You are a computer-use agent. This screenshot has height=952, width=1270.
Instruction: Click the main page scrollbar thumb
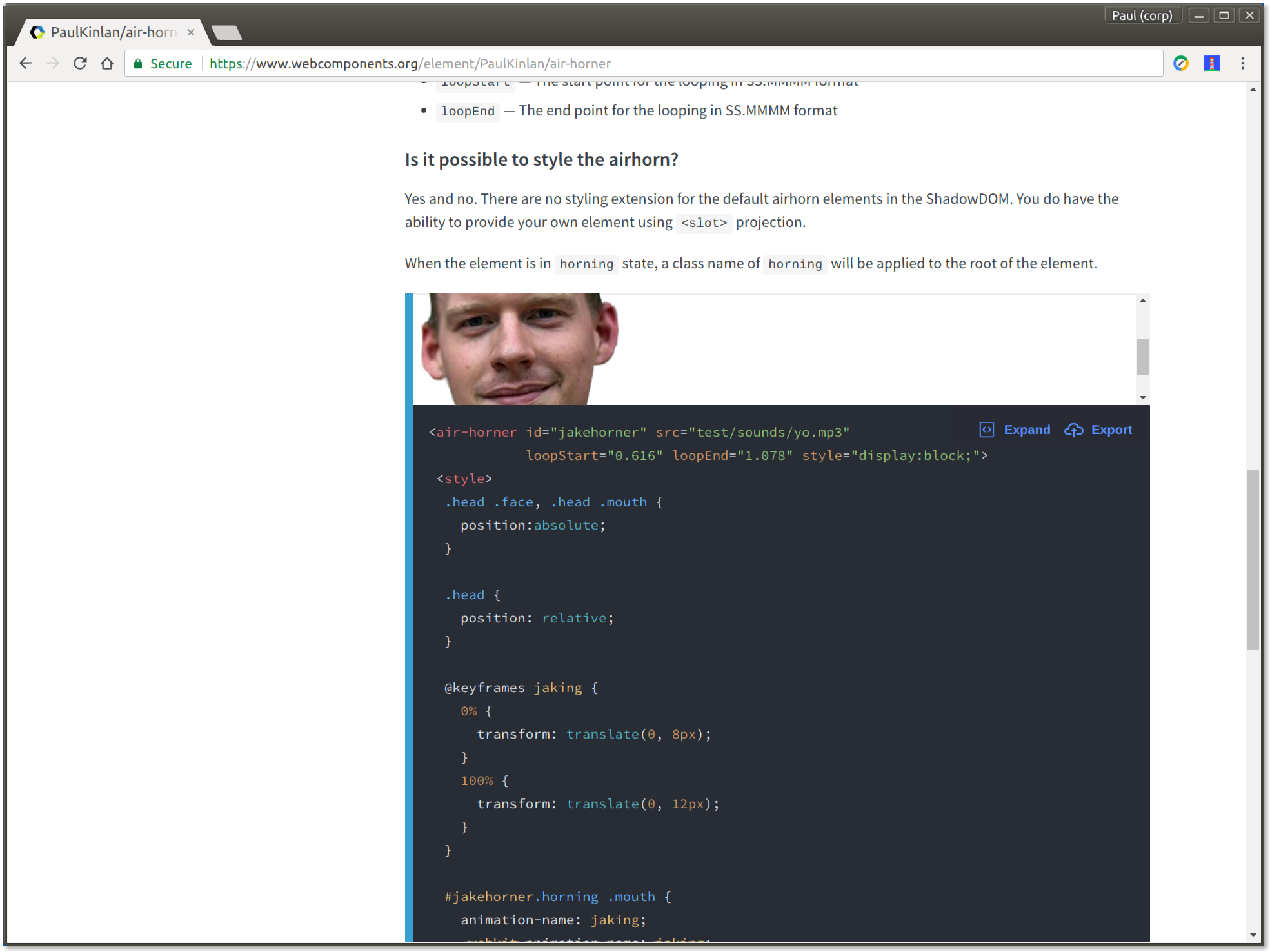tap(1253, 559)
